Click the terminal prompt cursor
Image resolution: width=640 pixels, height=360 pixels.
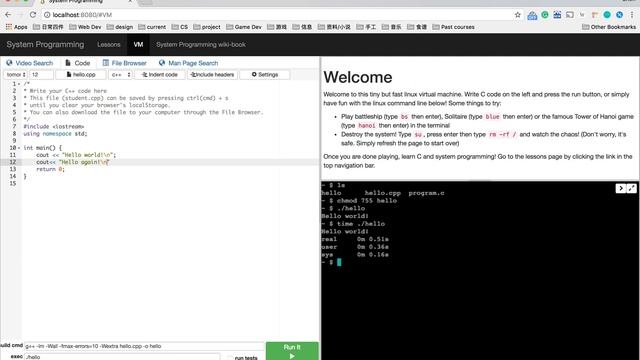[339, 262]
